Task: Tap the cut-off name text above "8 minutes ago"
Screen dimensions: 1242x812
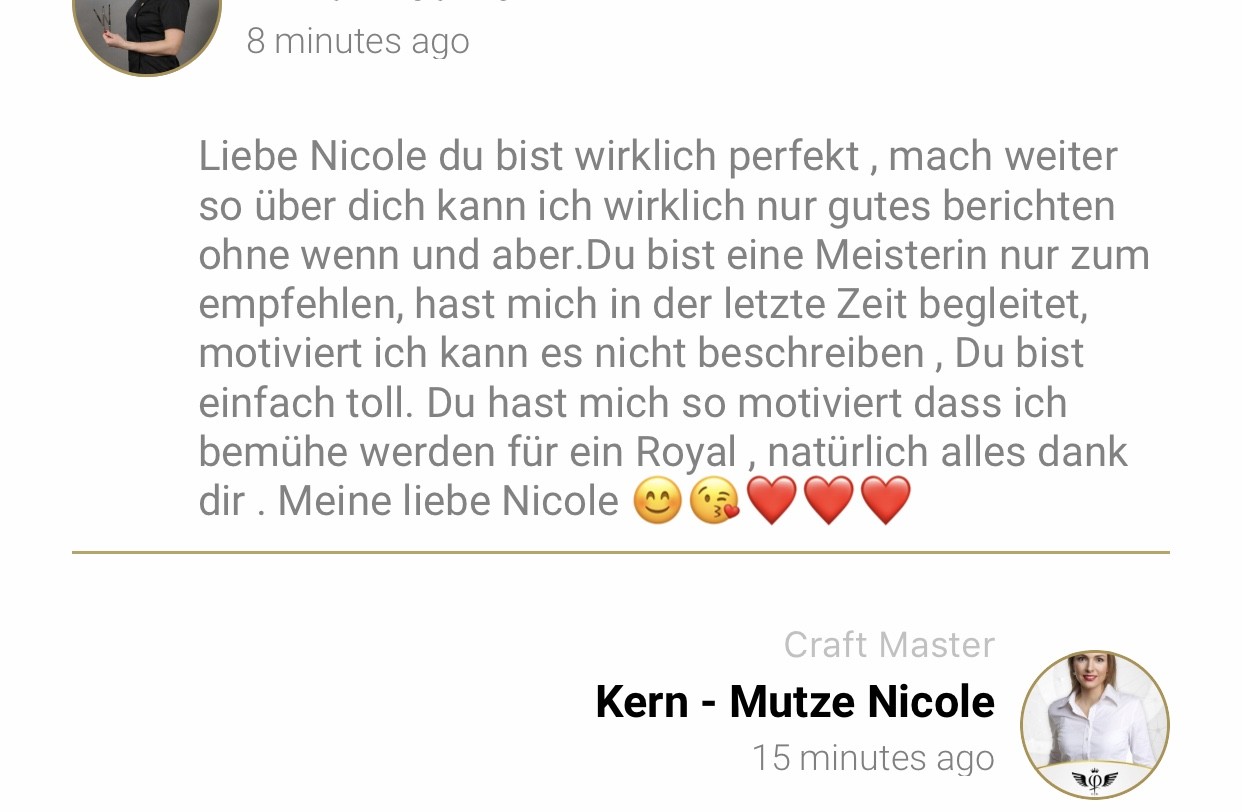Action: coord(380,3)
